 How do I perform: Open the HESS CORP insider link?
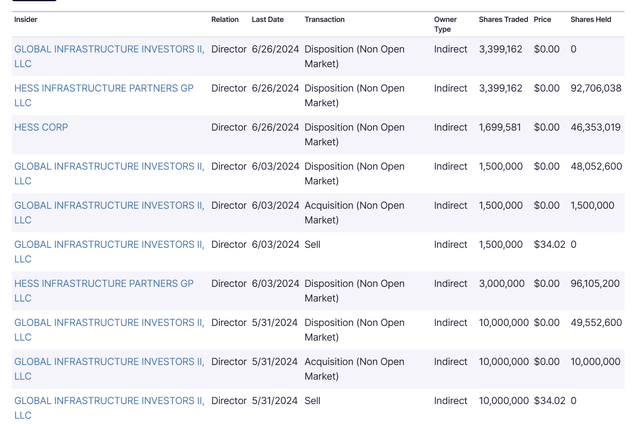coord(41,127)
